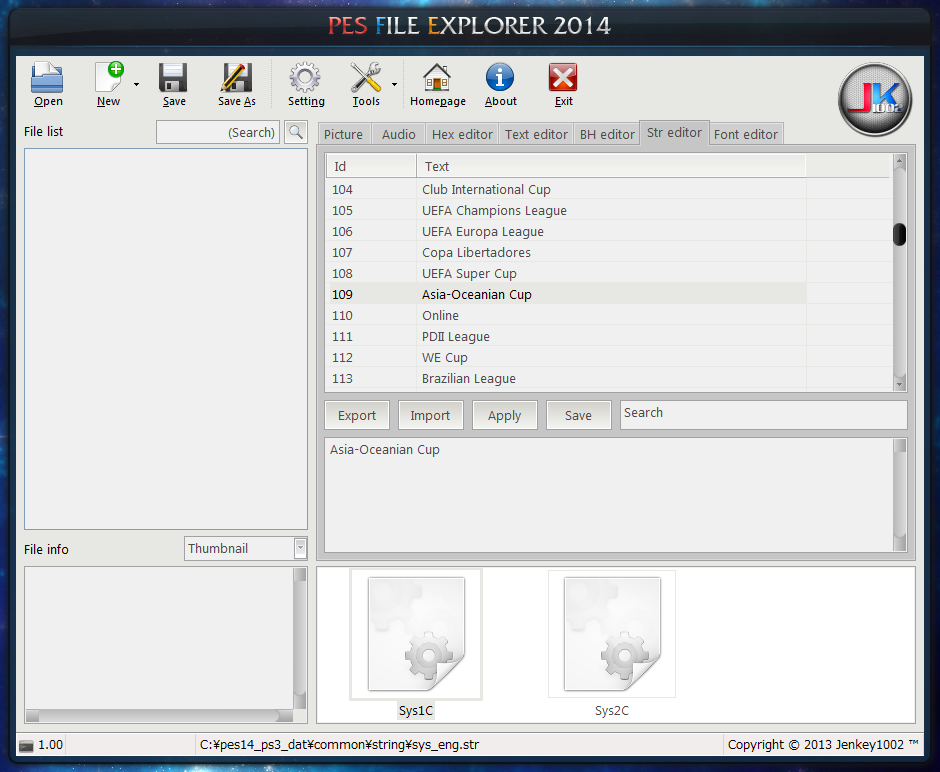Image resolution: width=940 pixels, height=772 pixels.
Task: Expand the Tools dropdown arrow
Action: tap(394, 85)
